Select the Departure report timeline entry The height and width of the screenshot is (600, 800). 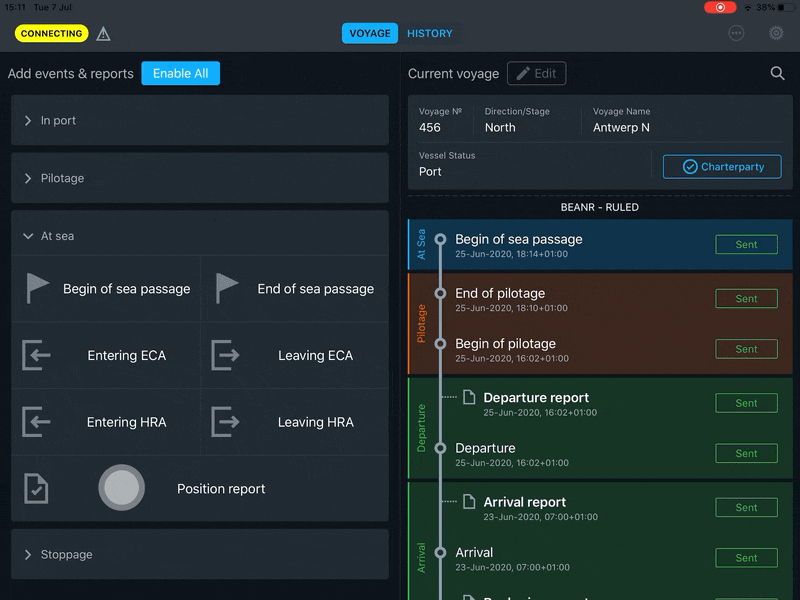tap(536, 398)
